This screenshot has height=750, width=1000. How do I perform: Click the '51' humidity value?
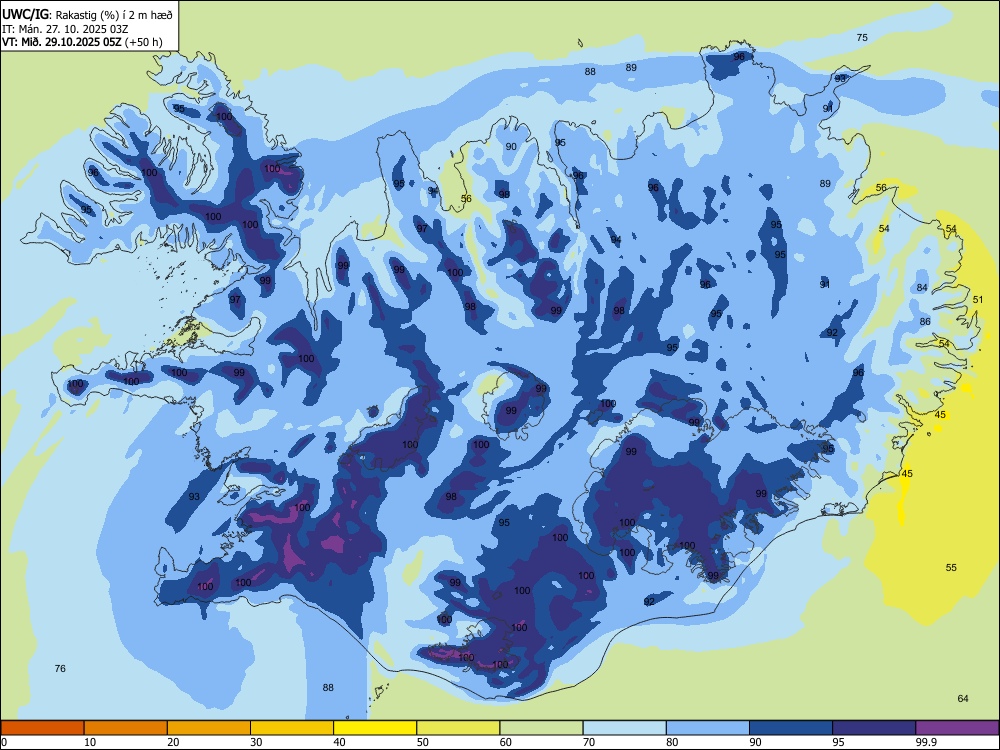tap(978, 300)
